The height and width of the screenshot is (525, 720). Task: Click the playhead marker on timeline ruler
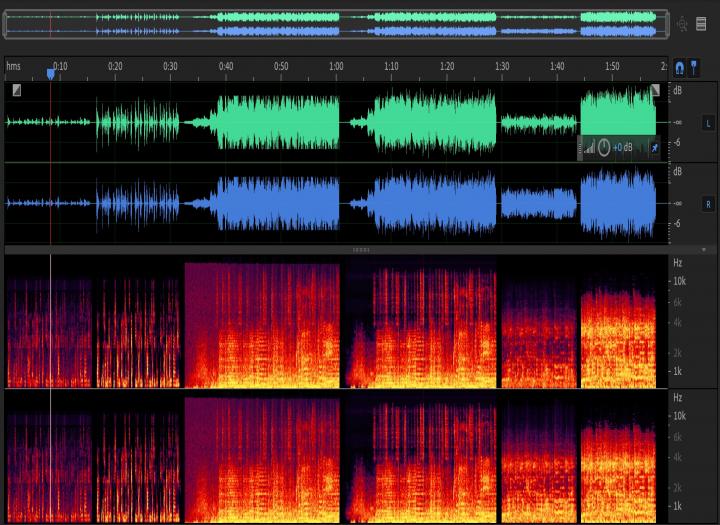[51, 72]
